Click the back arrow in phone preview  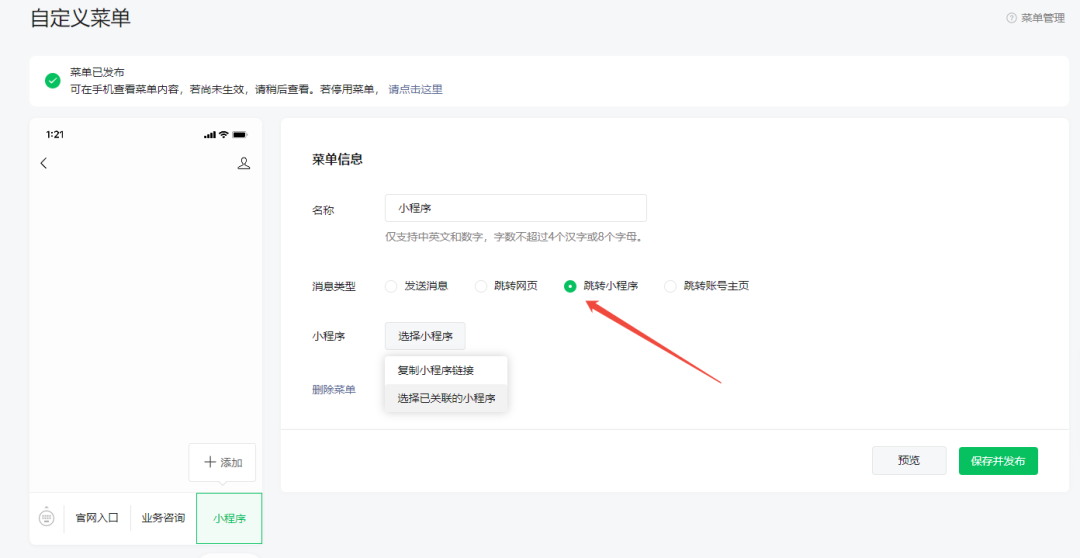[x=43, y=163]
